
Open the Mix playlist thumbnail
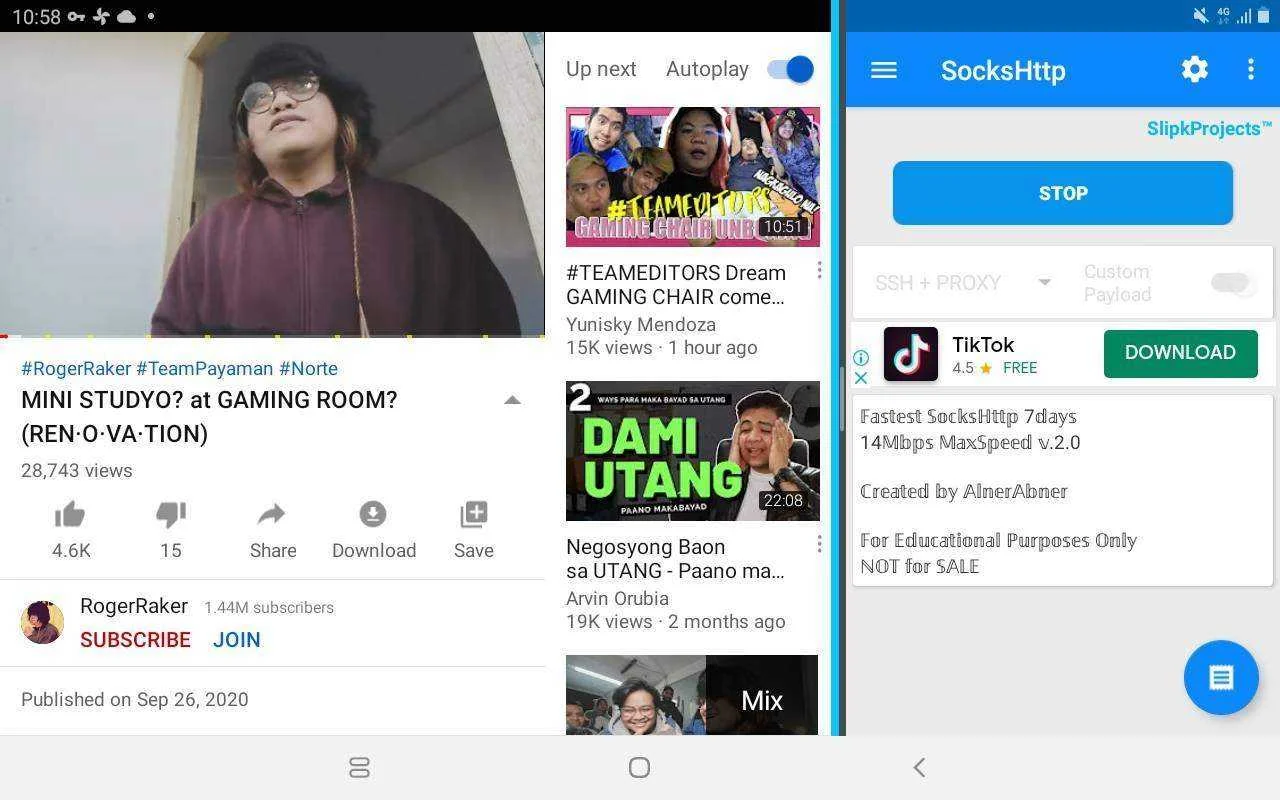[x=692, y=695]
